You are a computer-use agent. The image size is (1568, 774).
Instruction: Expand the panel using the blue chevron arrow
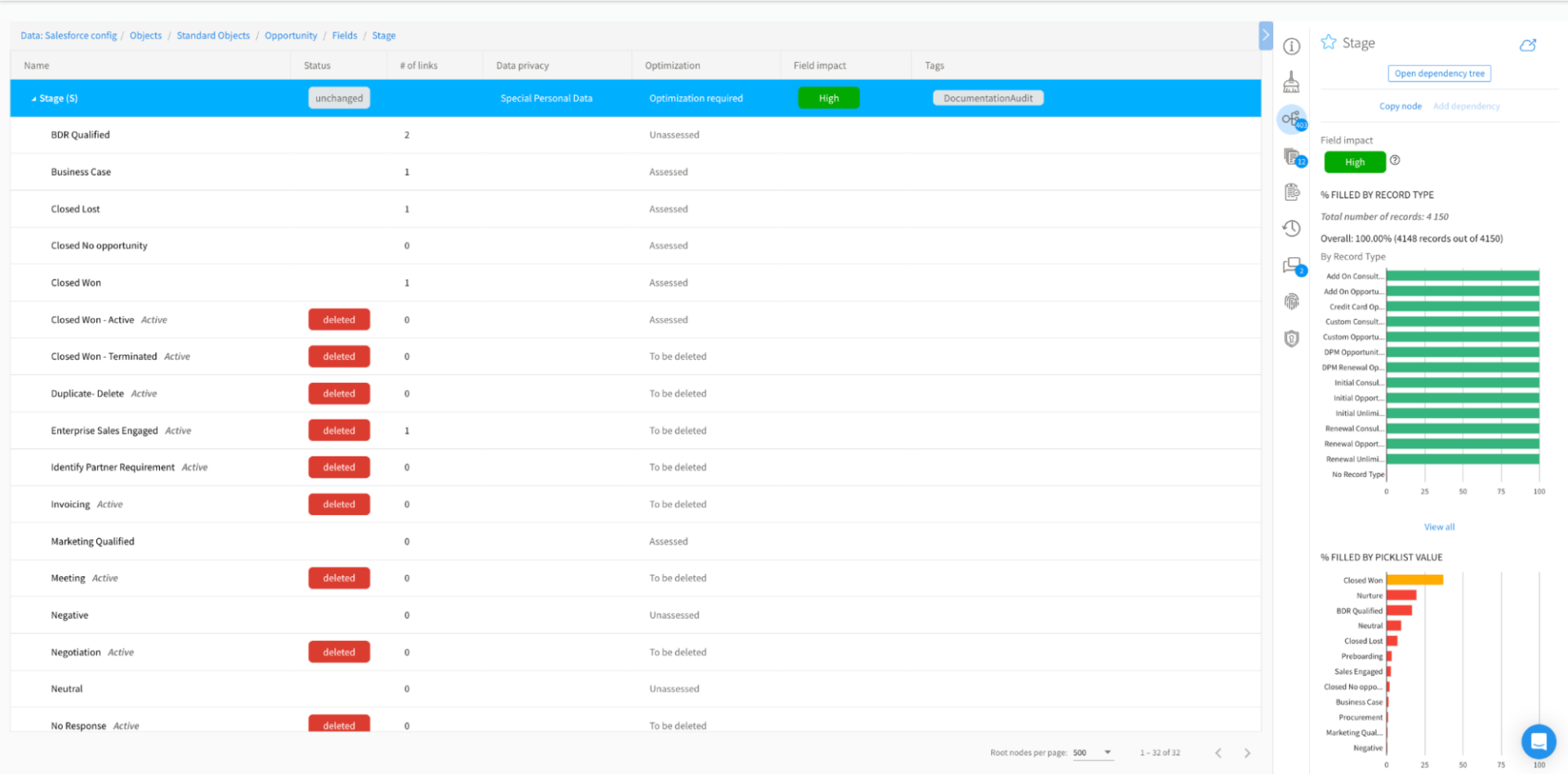point(1266,35)
